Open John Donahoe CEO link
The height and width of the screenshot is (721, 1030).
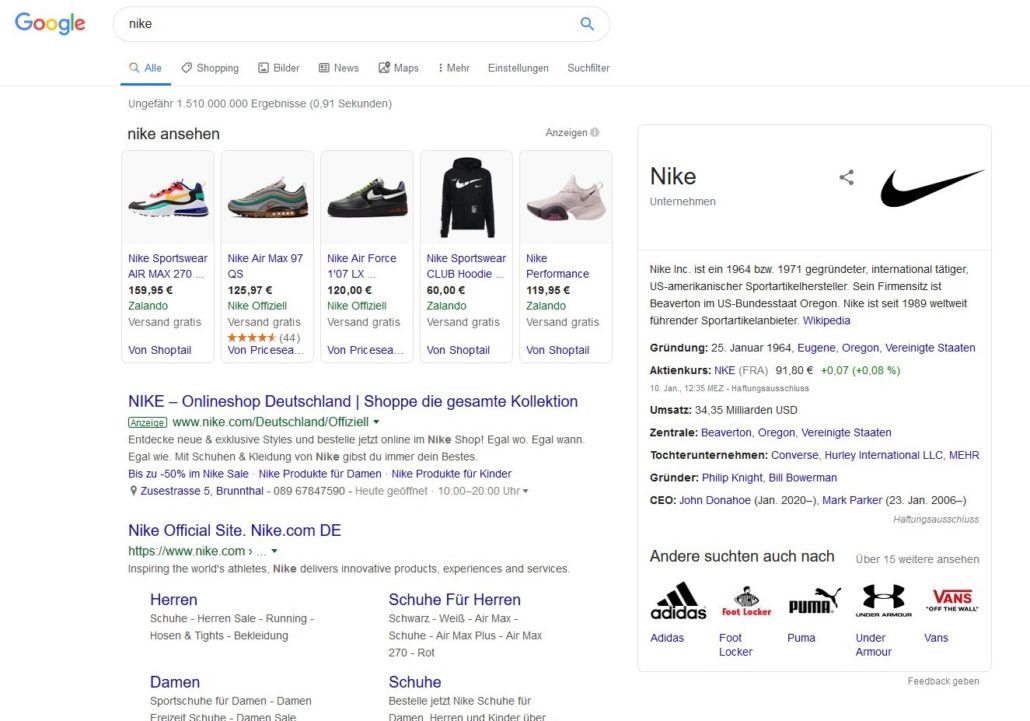(715, 500)
